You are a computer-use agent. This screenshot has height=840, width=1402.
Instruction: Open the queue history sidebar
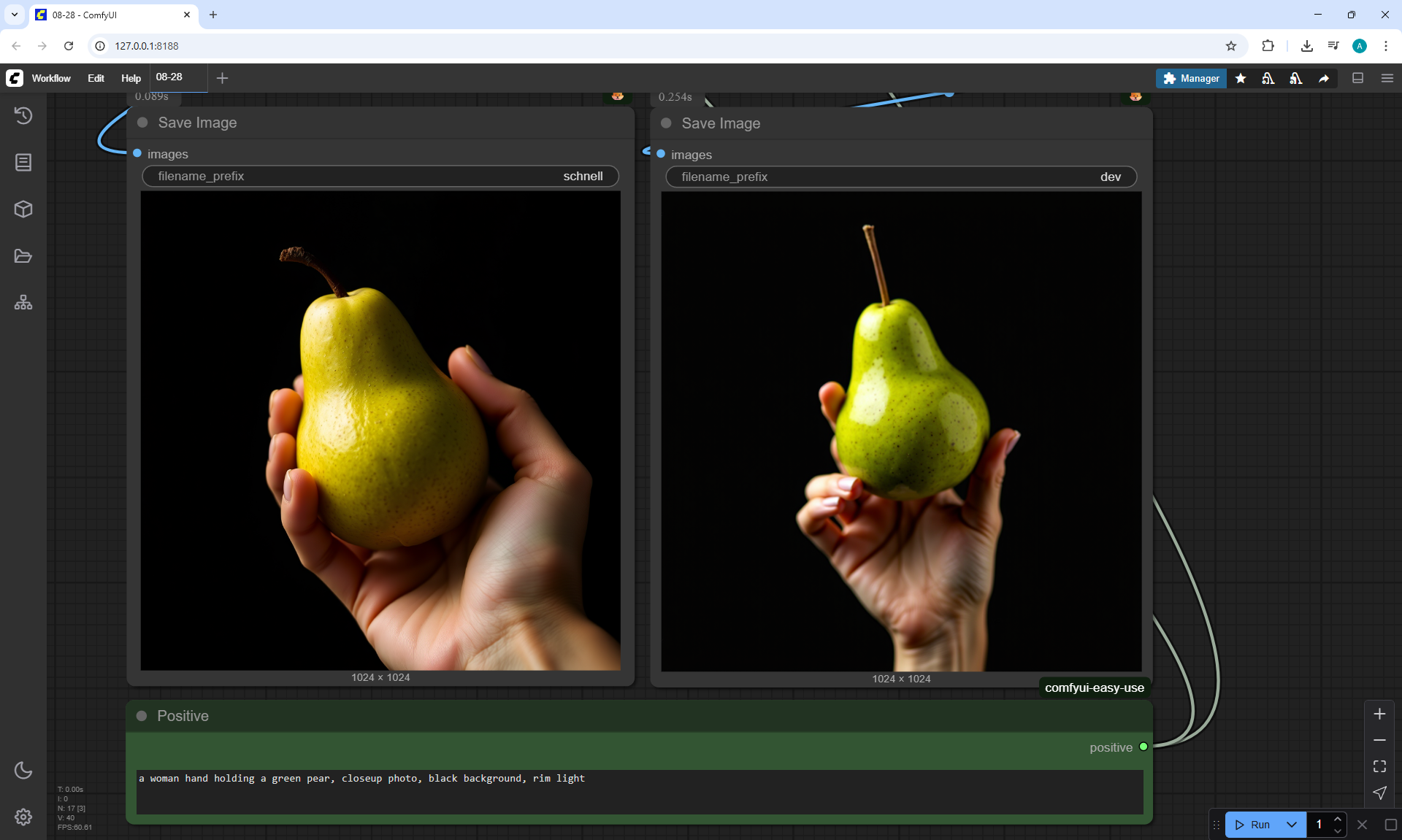coord(23,115)
